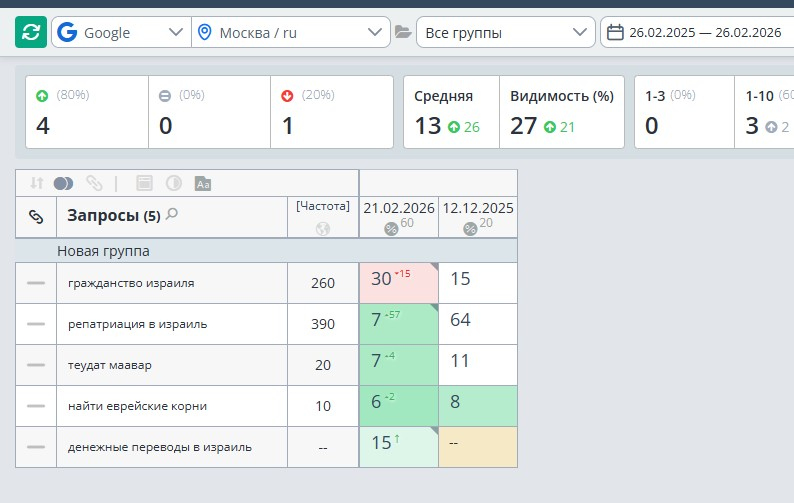Click the 1-10 top positions card
Screen dimensions: 794x503
pos(764,112)
